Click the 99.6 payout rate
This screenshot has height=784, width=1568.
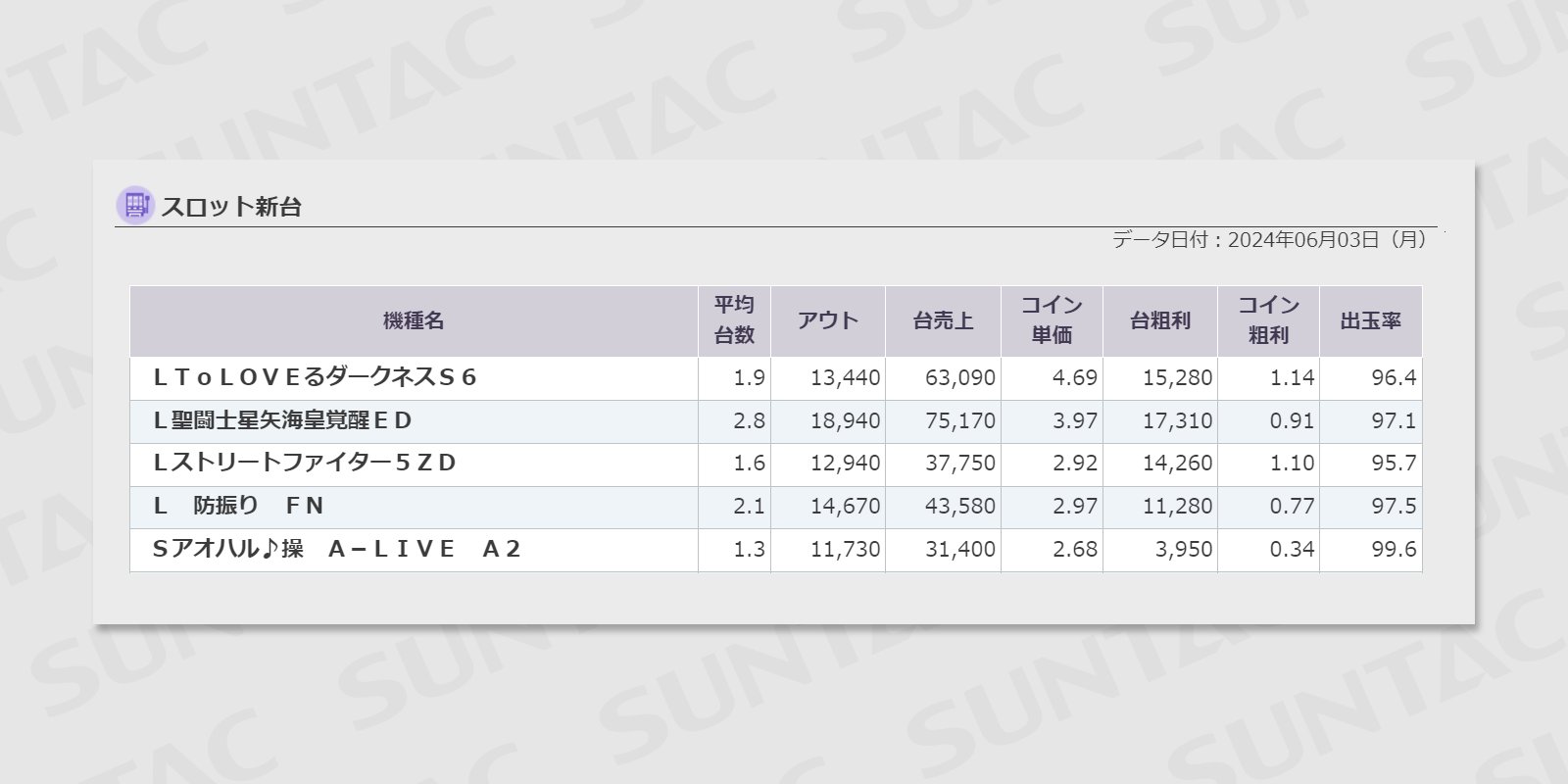tap(1394, 550)
